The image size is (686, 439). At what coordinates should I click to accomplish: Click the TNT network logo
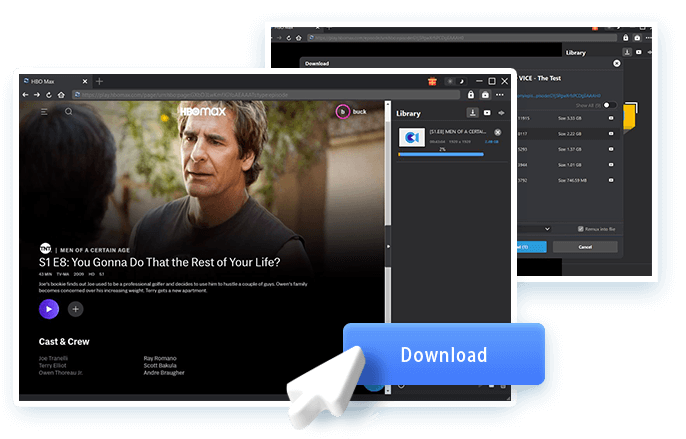point(46,248)
